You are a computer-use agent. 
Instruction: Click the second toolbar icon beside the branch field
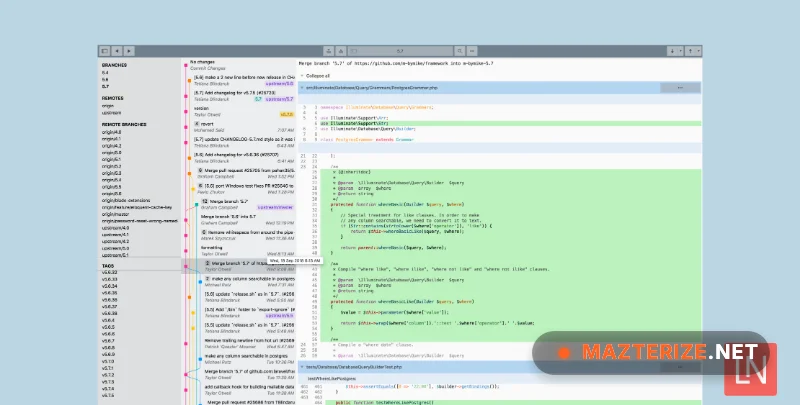pos(341,51)
